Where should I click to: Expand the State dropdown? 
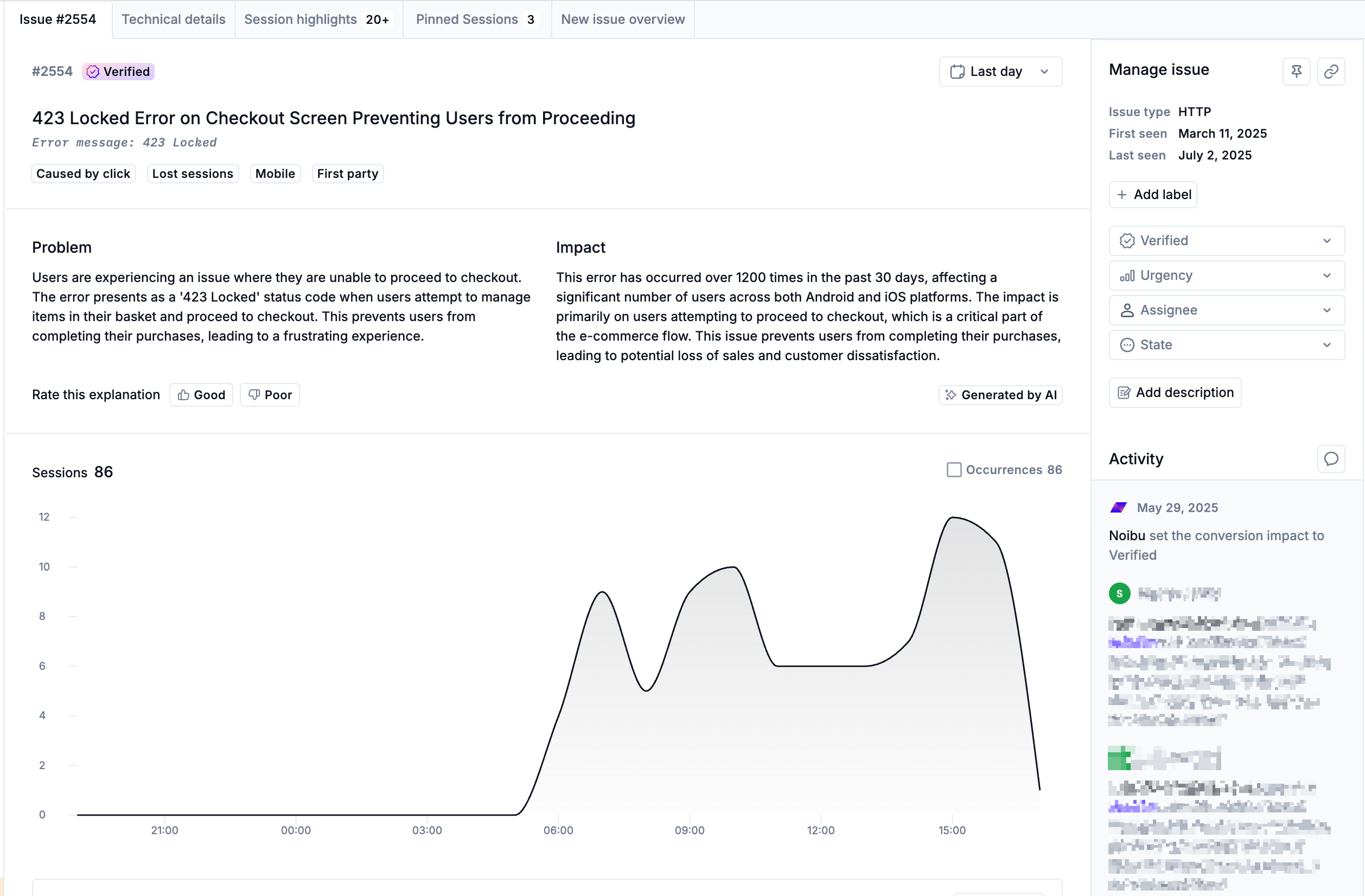click(1226, 345)
